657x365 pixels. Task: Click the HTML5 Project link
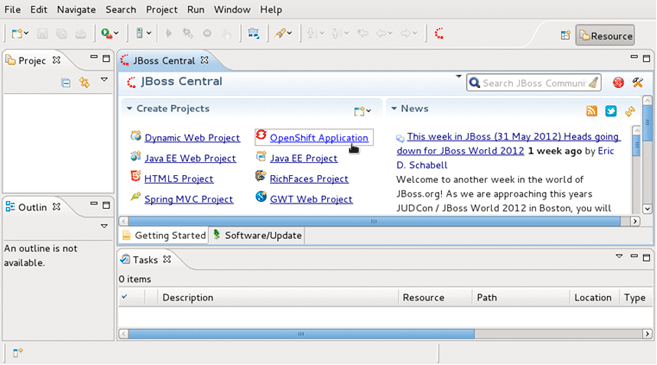click(x=179, y=179)
